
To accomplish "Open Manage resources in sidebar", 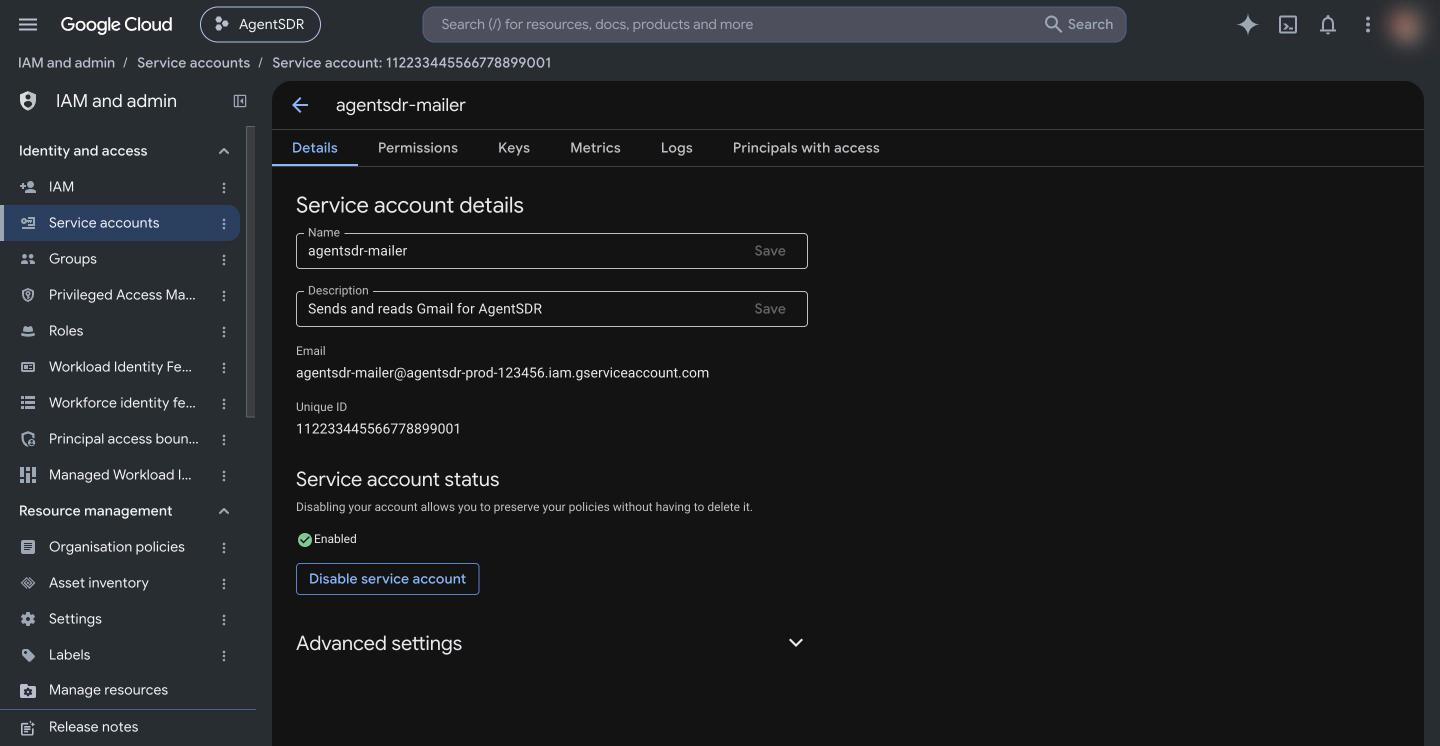I will click(x=122, y=690).
